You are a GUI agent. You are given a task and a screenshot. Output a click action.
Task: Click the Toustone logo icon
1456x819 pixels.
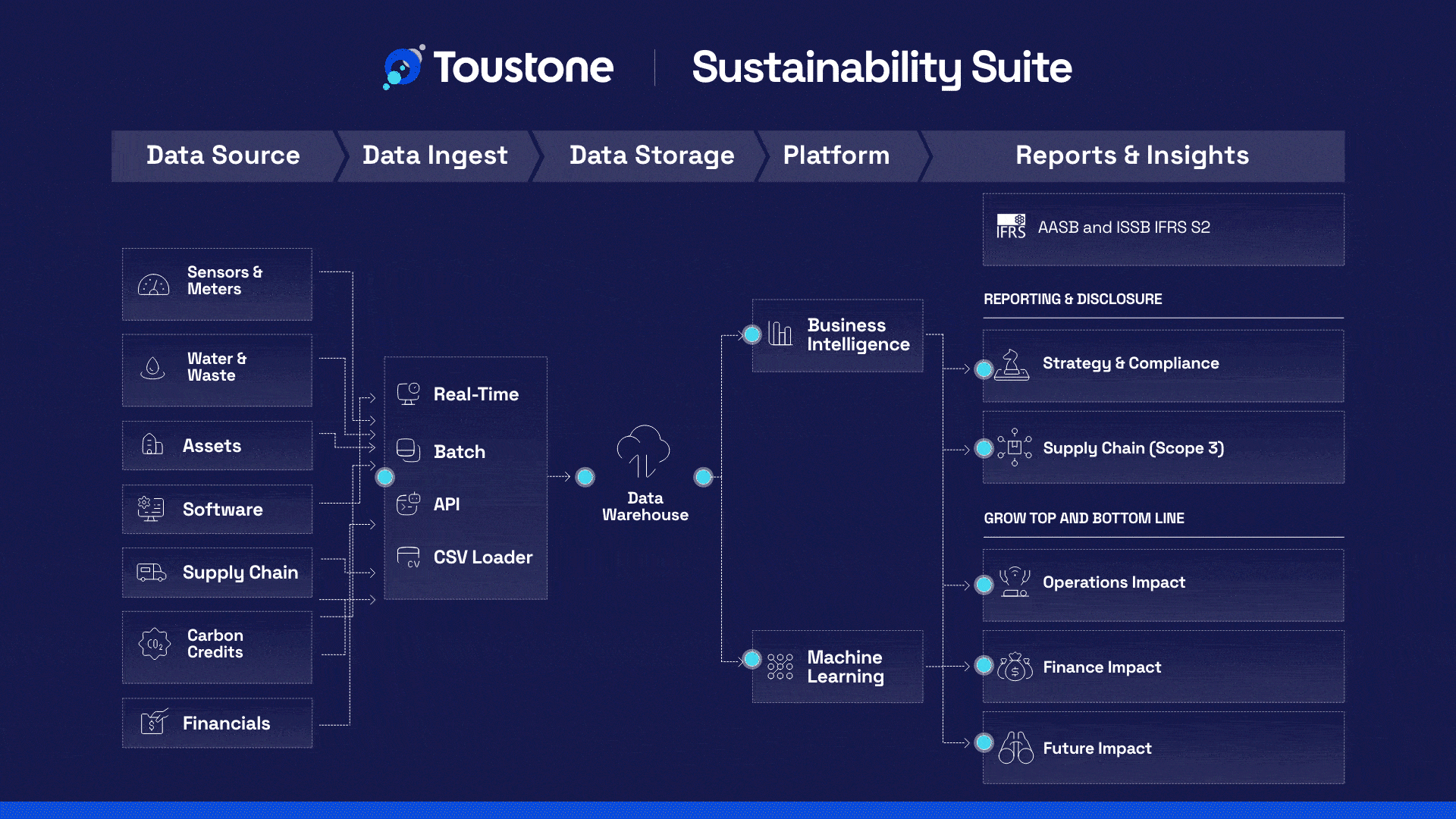pos(403,67)
